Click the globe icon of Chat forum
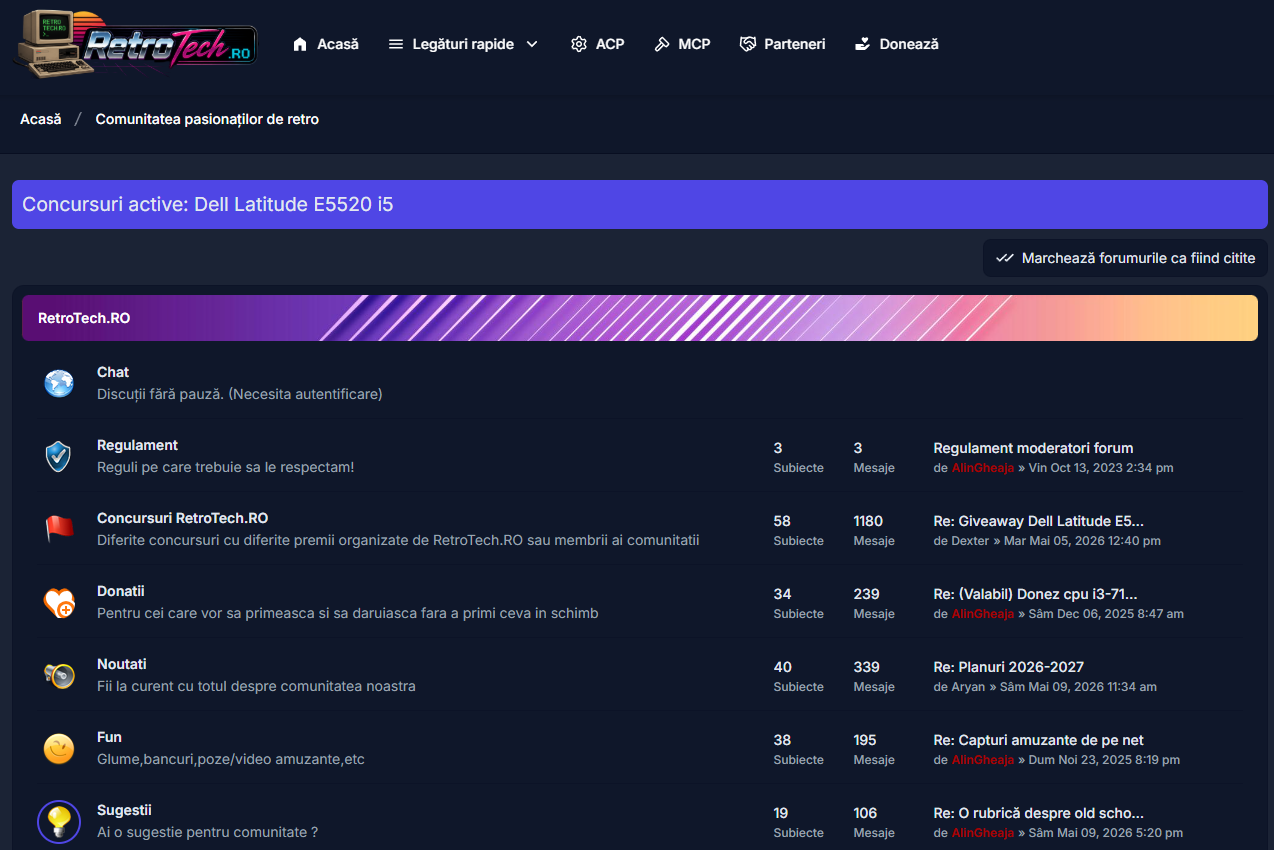The height and width of the screenshot is (850, 1274). coord(59,383)
